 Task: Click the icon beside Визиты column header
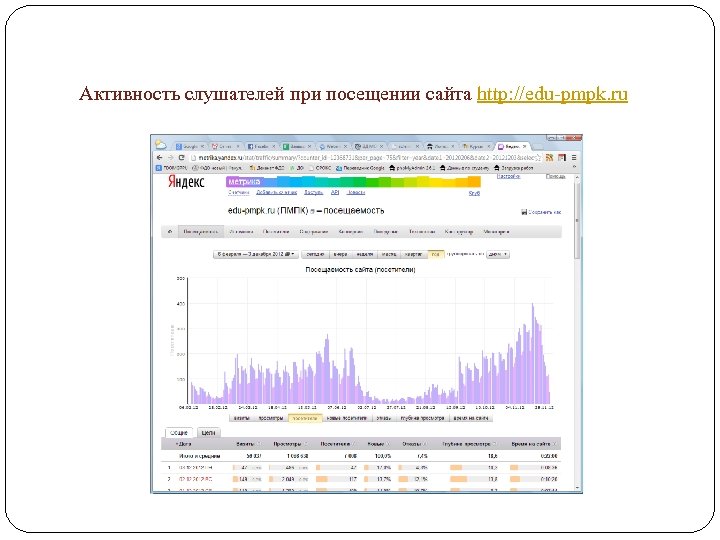tap(259, 444)
